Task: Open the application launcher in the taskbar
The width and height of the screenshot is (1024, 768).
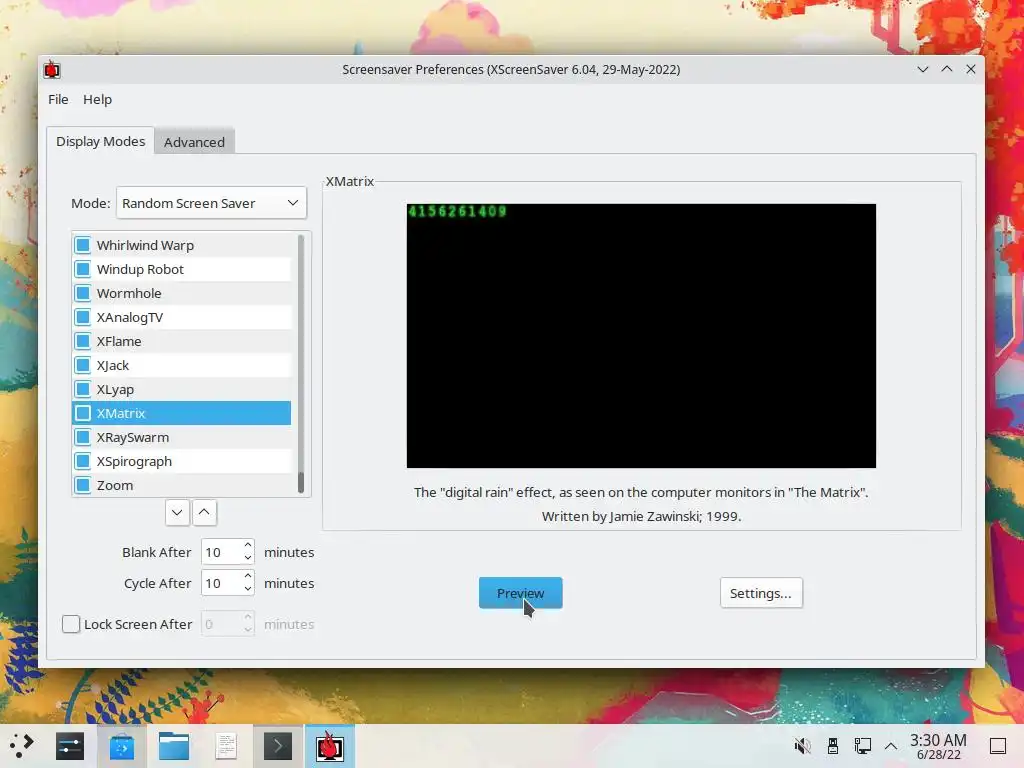Action: click(x=22, y=746)
